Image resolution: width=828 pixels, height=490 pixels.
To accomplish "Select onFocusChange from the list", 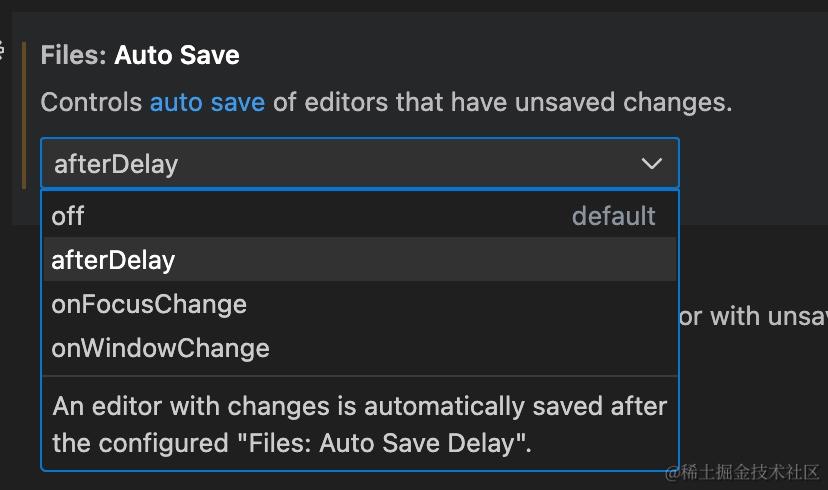I will point(149,304).
